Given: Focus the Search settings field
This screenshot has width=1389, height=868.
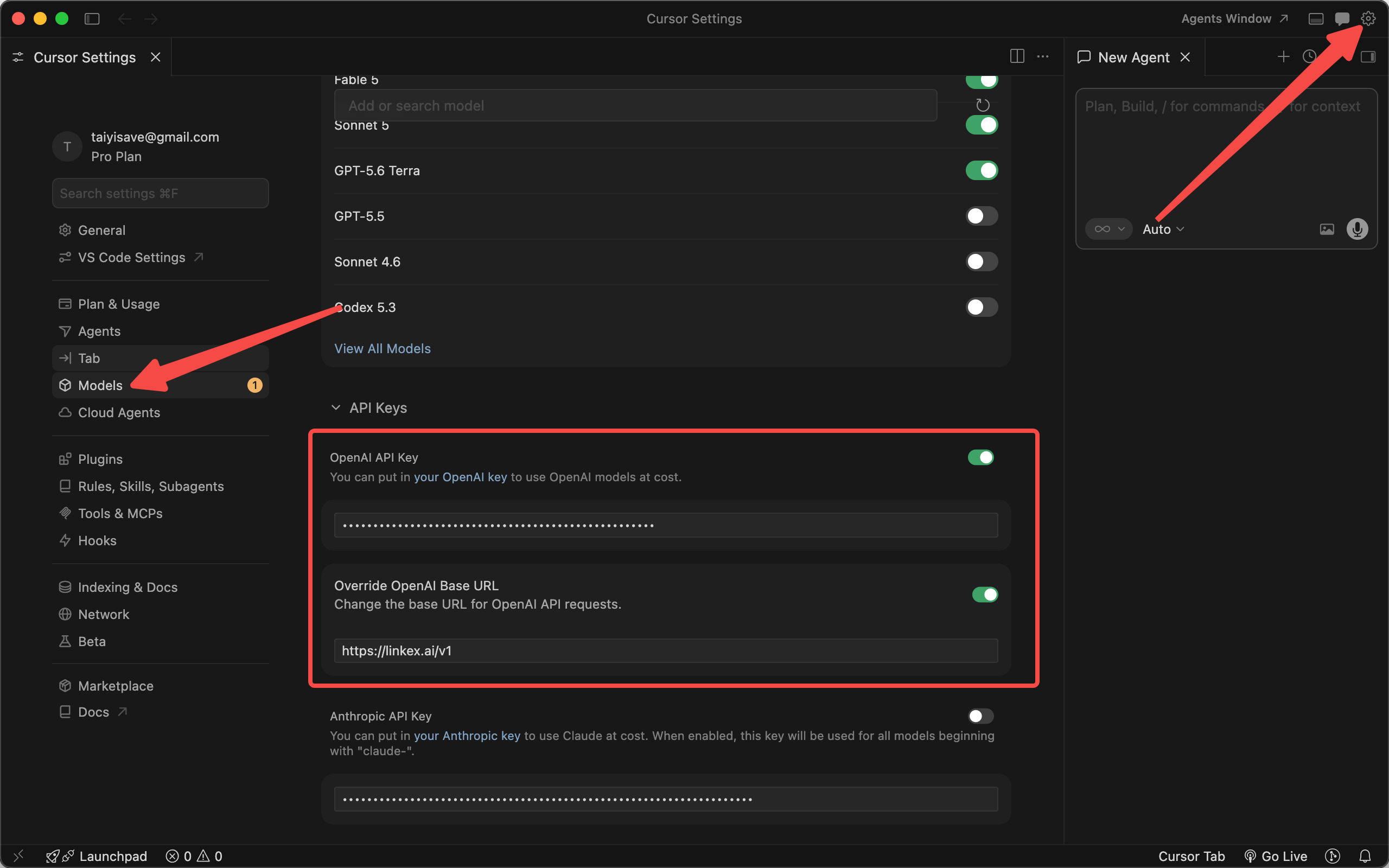Looking at the screenshot, I should tap(160, 194).
